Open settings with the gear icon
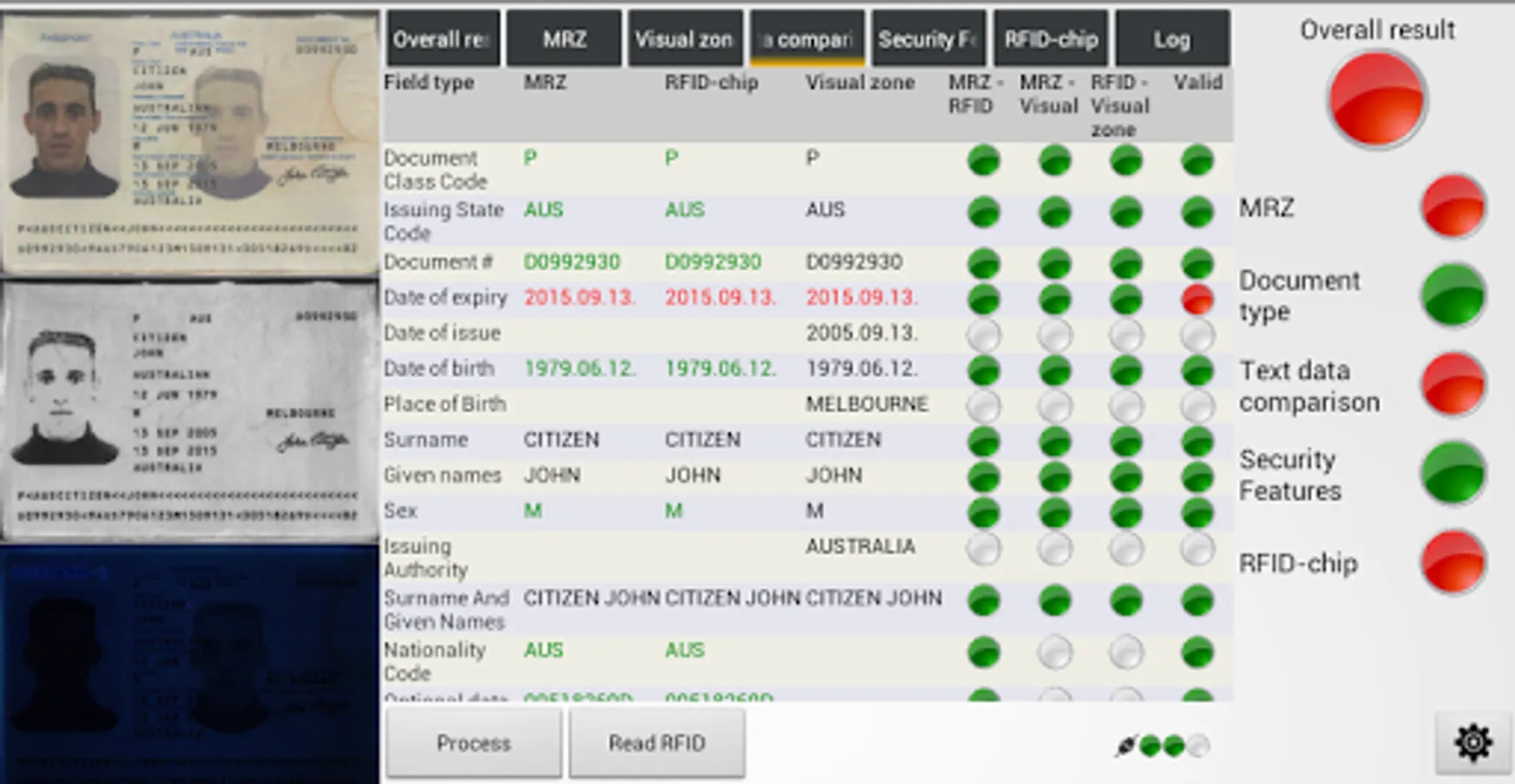Image resolution: width=1515 pixels, height=784 pixels. [1473, 743]
